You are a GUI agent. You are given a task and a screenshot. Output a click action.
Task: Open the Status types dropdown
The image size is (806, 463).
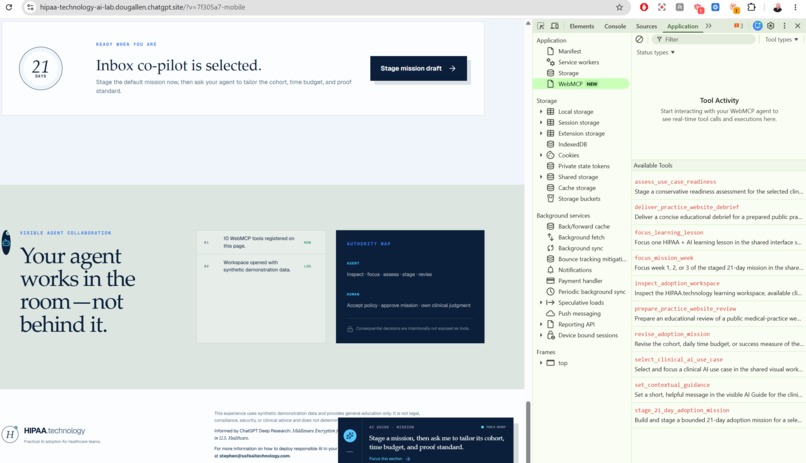tap(655, 52)
